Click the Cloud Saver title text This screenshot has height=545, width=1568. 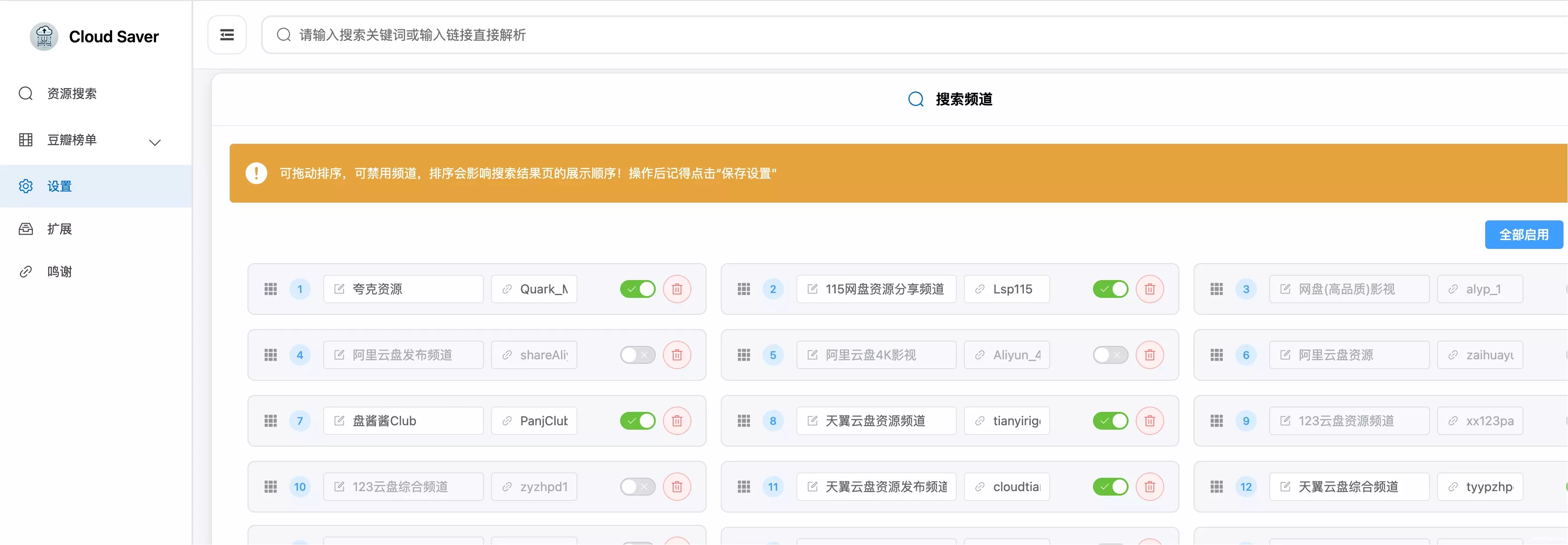coord(114,37)
